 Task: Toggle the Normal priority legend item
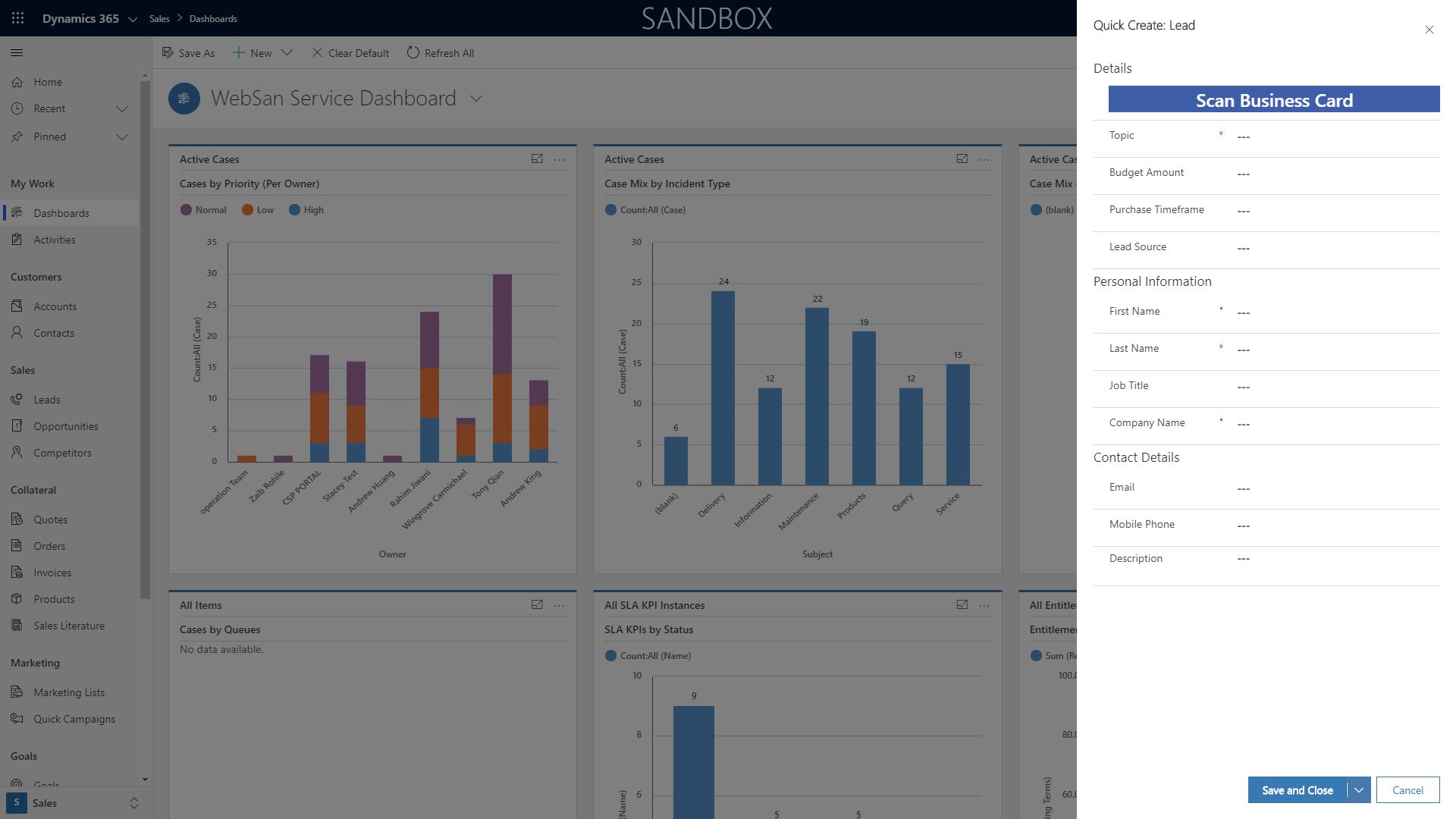(203, 210)
